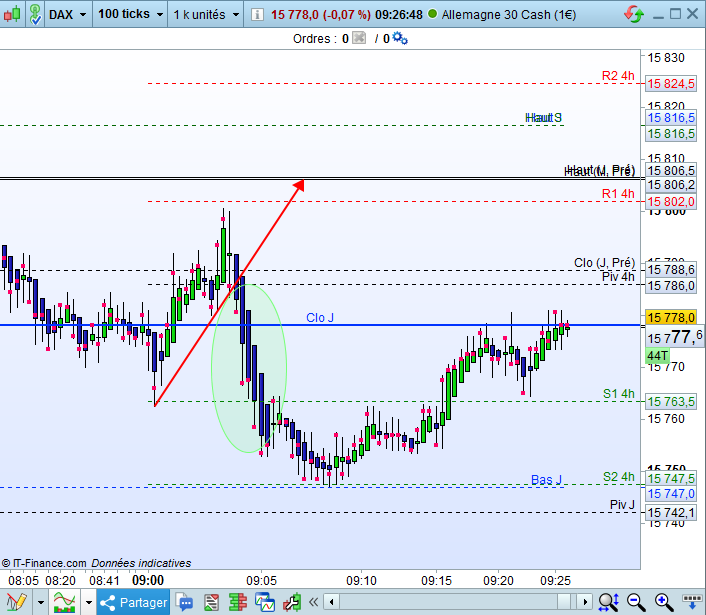The image size is (706, 615).
Task: Click the zoom in magnifier
Action: [664, 602]
